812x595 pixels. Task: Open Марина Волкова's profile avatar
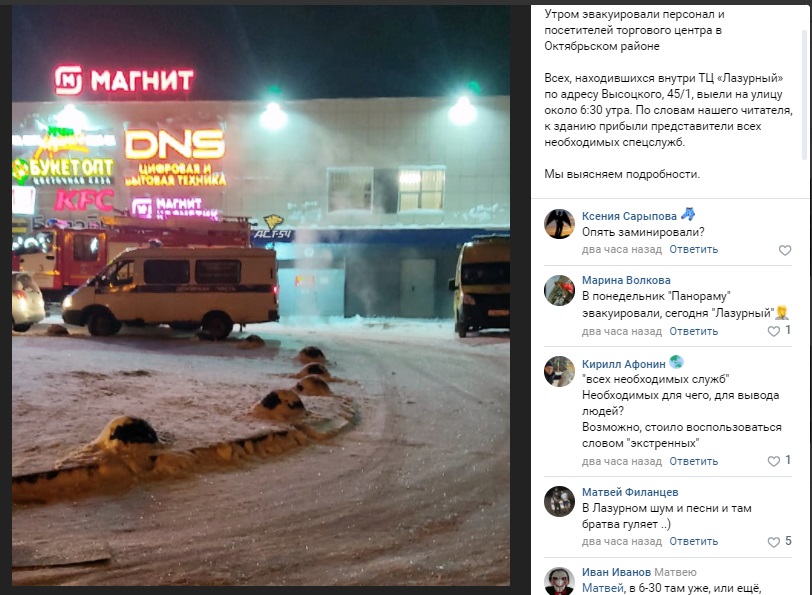pos(559,290)
